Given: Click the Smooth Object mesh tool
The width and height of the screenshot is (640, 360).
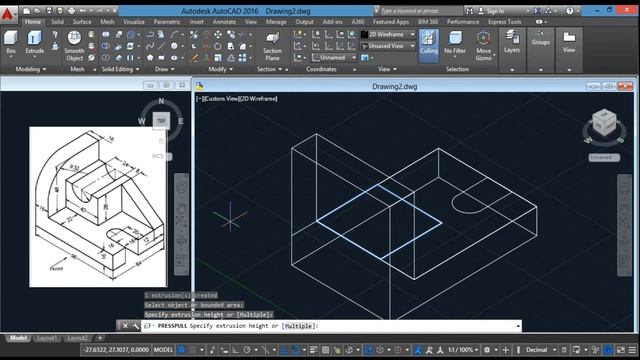Looking at the screenshot, I should (74, 46).
